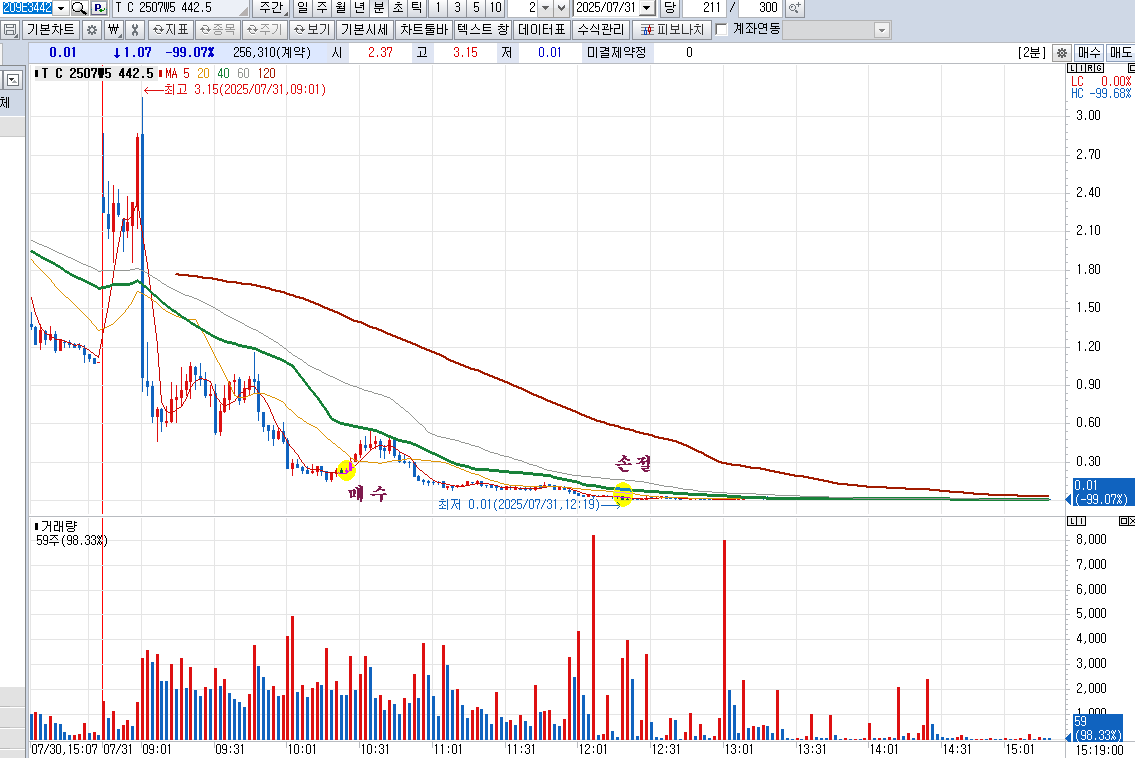The image size is (1135, 758).
Task: Click the zoom icon after 300 field
Action: tap(794, 8)
